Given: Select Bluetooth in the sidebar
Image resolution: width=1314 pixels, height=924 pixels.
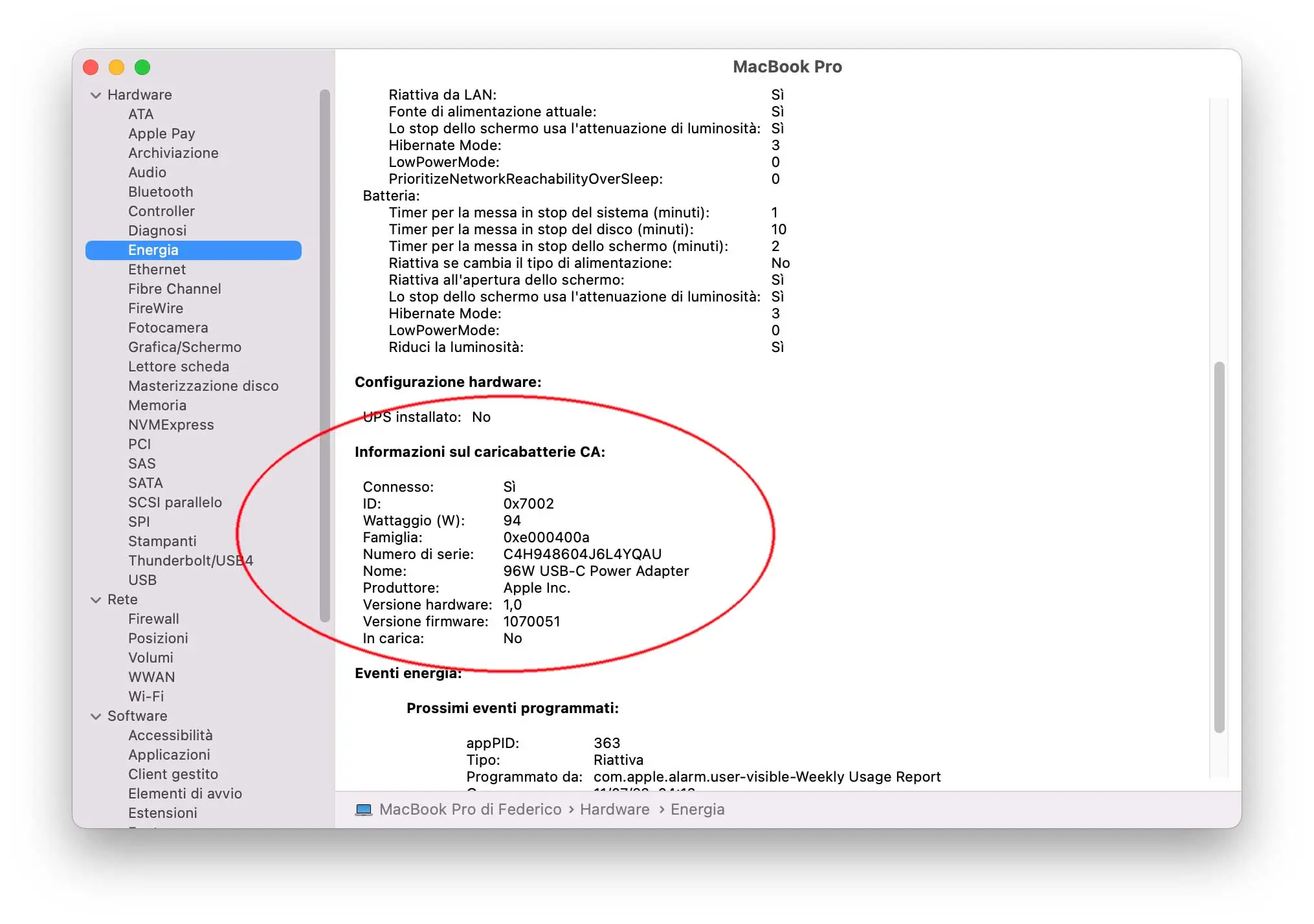Looking at the screenshot, I should [x=161, y=192].
